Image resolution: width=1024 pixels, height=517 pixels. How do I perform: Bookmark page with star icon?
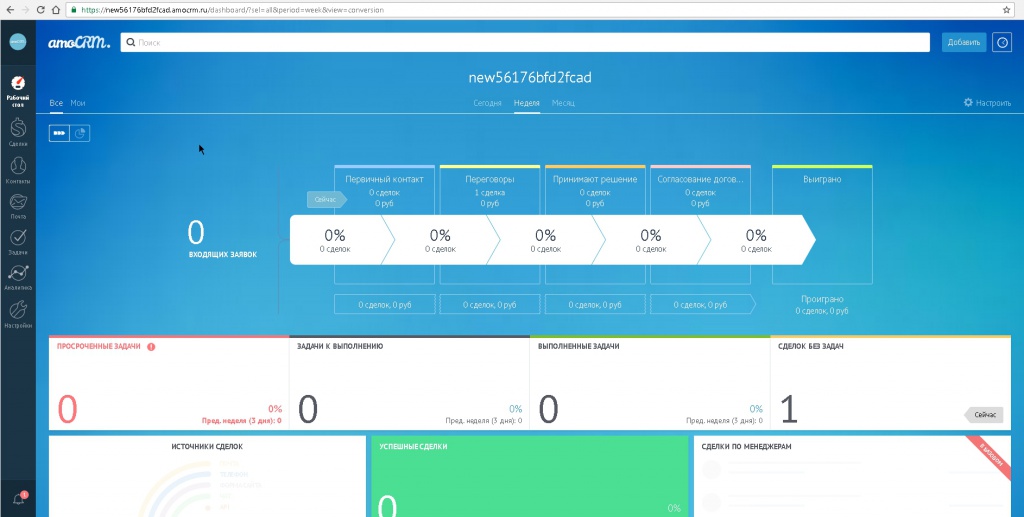point(1006,10)
